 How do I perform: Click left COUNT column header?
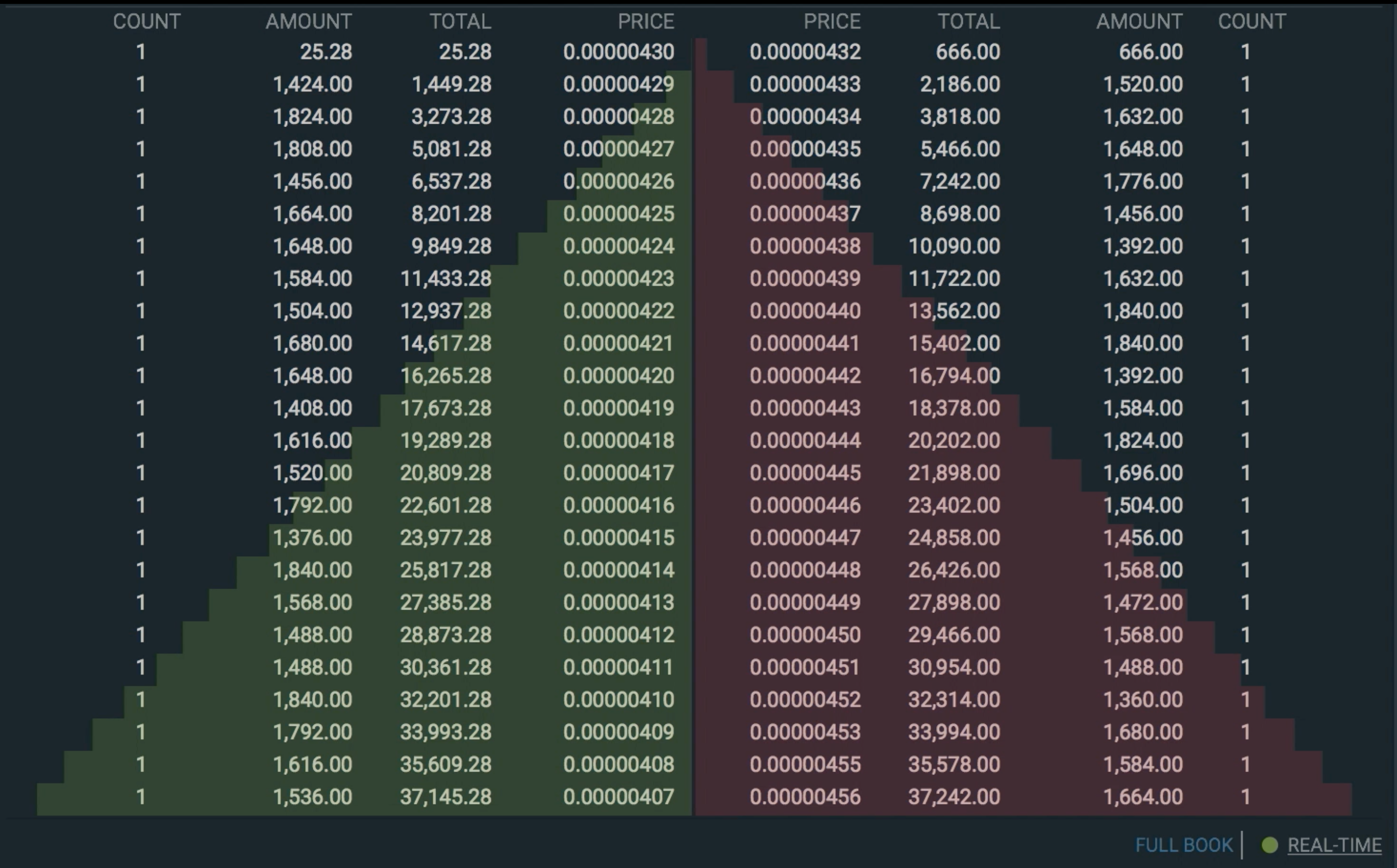(146, 21)
